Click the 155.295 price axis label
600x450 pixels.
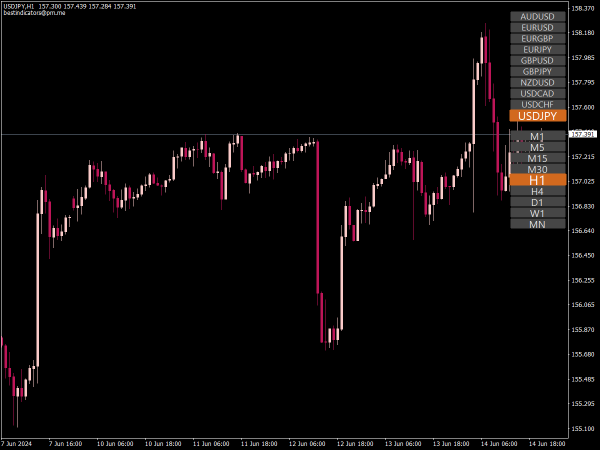pyautogui.click(x=582, y=404)
